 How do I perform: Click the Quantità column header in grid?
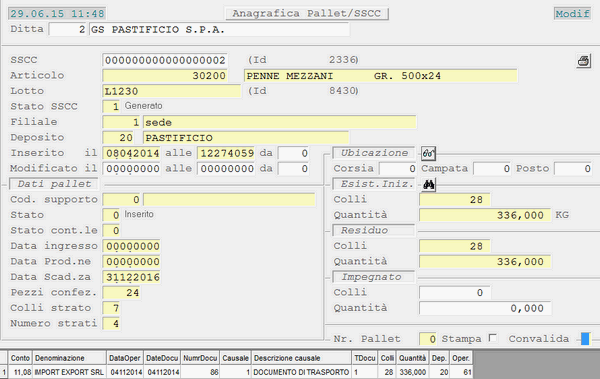tap(412, 358)
